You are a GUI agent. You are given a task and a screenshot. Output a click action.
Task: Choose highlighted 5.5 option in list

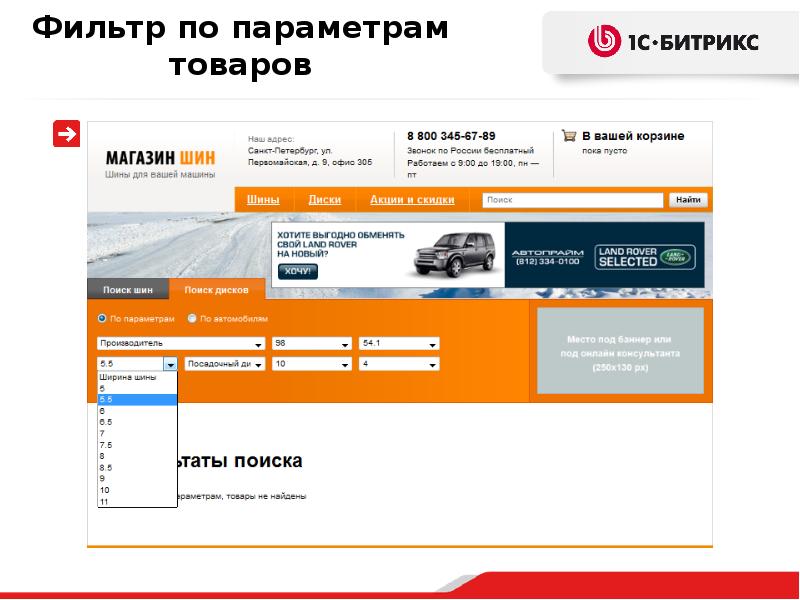coord(137,399)
